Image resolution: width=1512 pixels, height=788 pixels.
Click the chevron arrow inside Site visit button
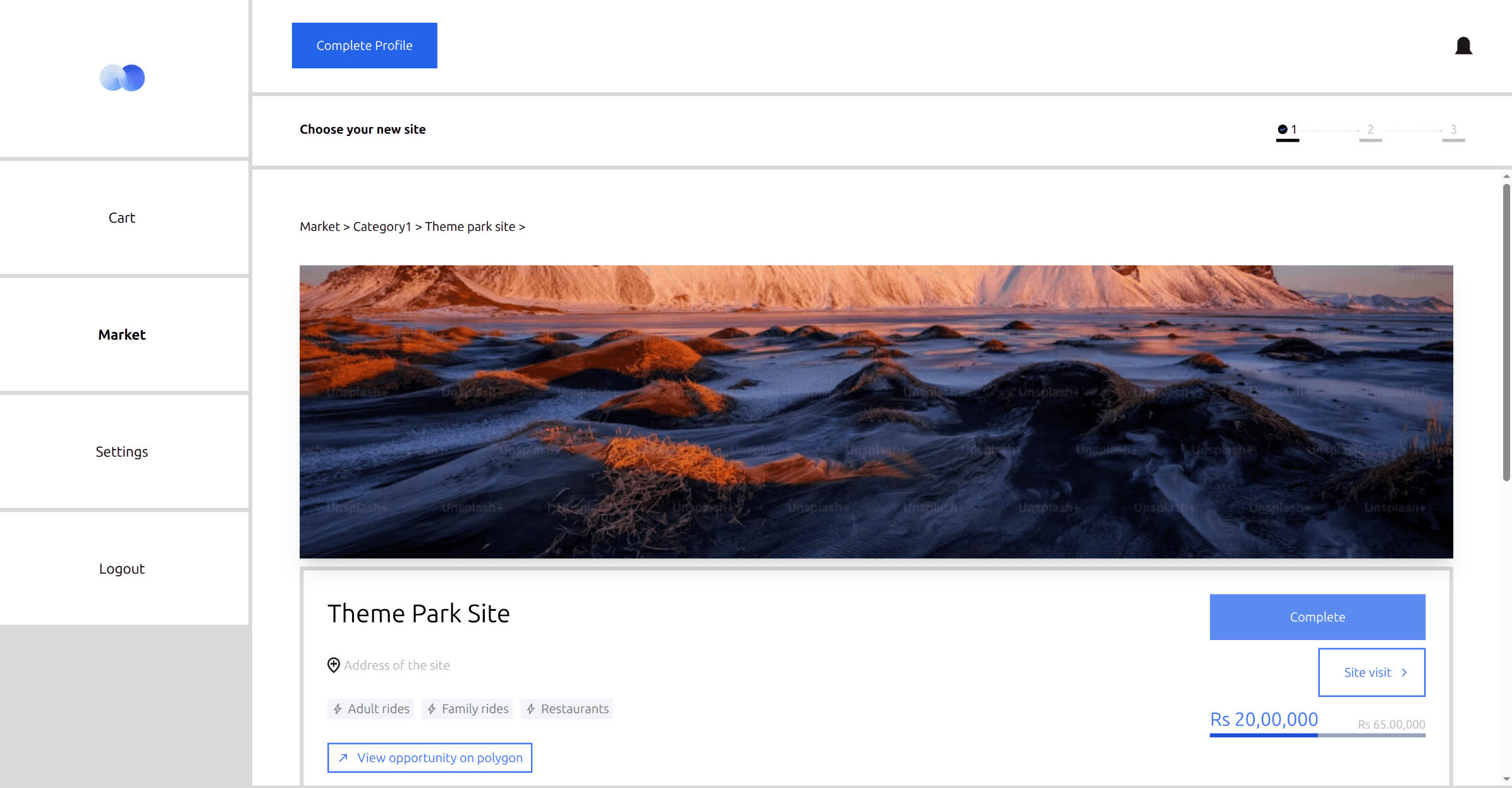click(x=1405, y=672)
